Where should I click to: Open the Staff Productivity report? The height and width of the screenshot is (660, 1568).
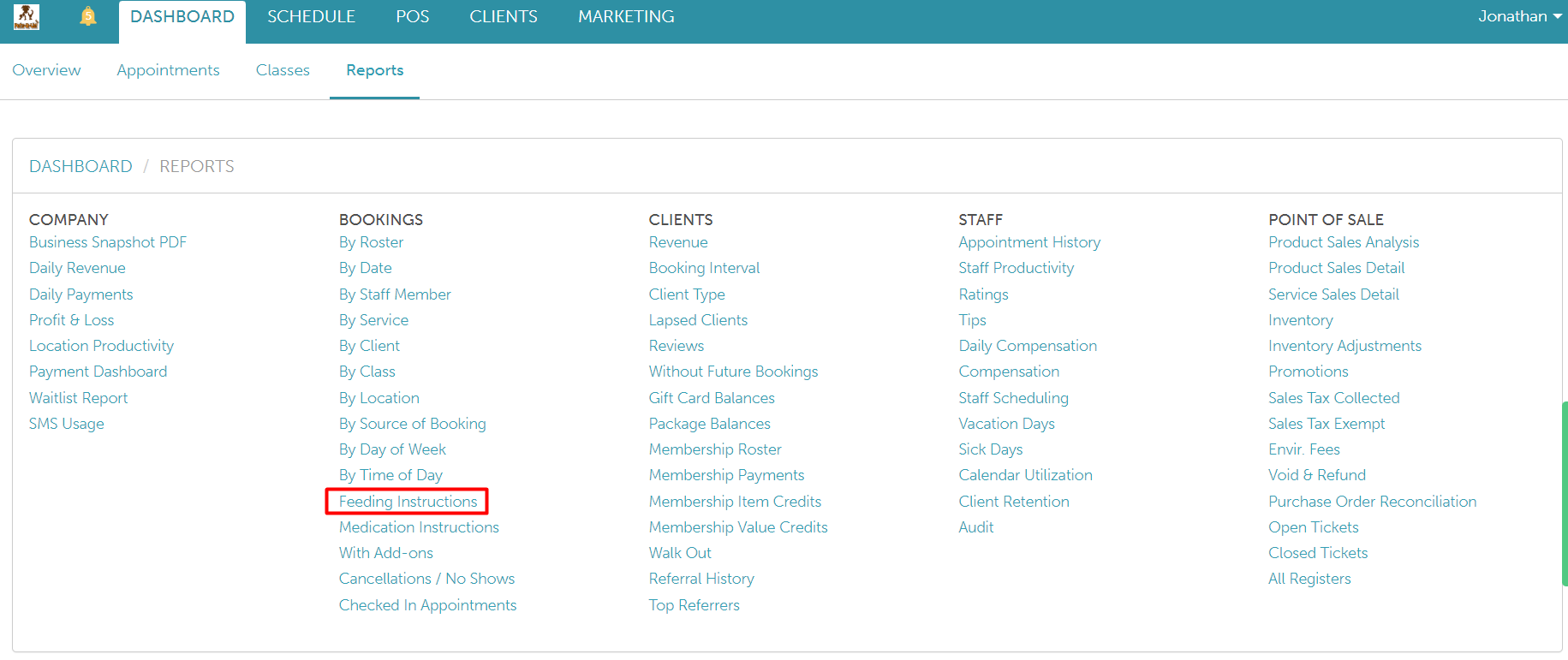point(1016,268)
